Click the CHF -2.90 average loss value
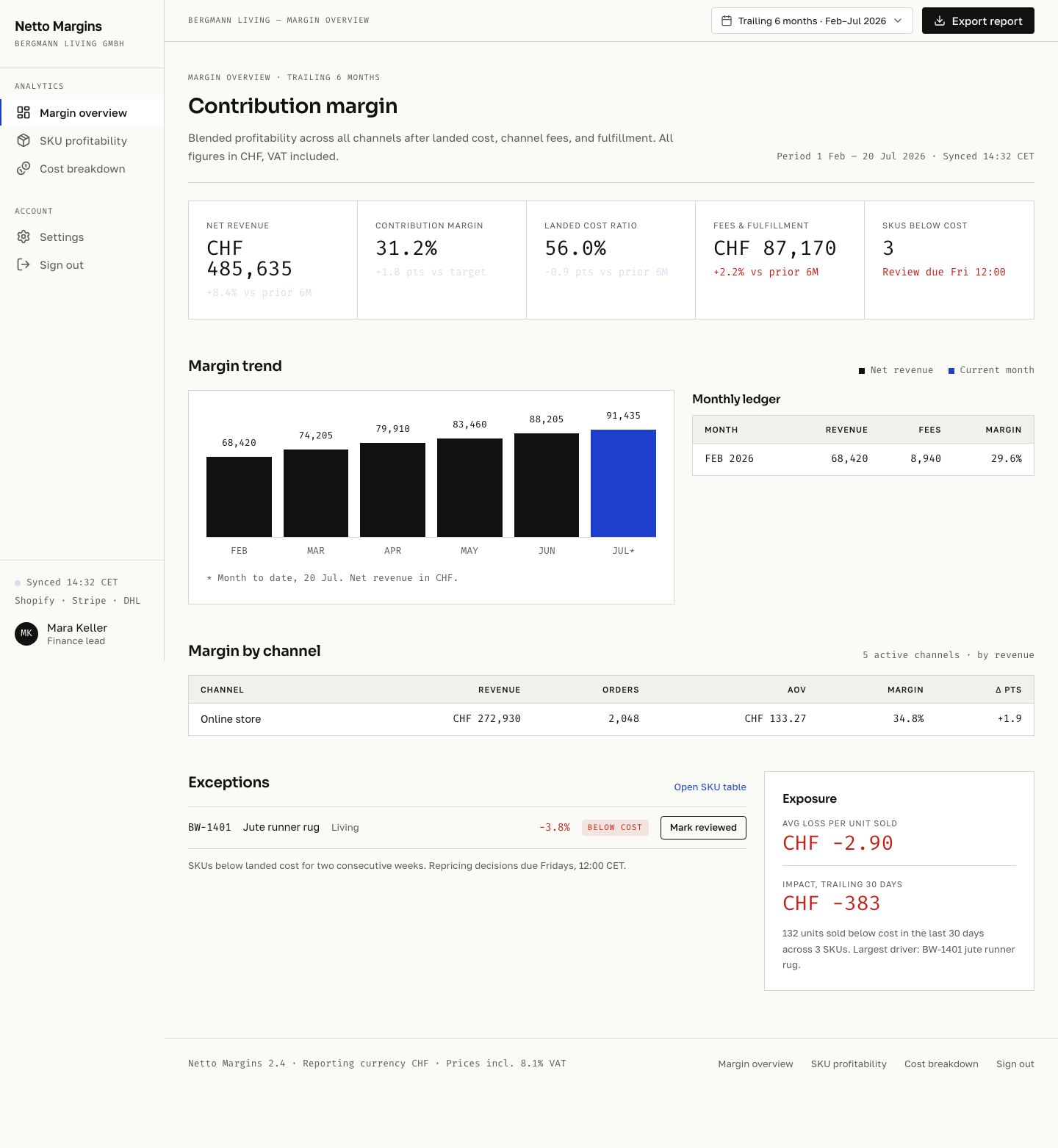The height and width of the screenshot is (1148, 1058). point(838,843)
